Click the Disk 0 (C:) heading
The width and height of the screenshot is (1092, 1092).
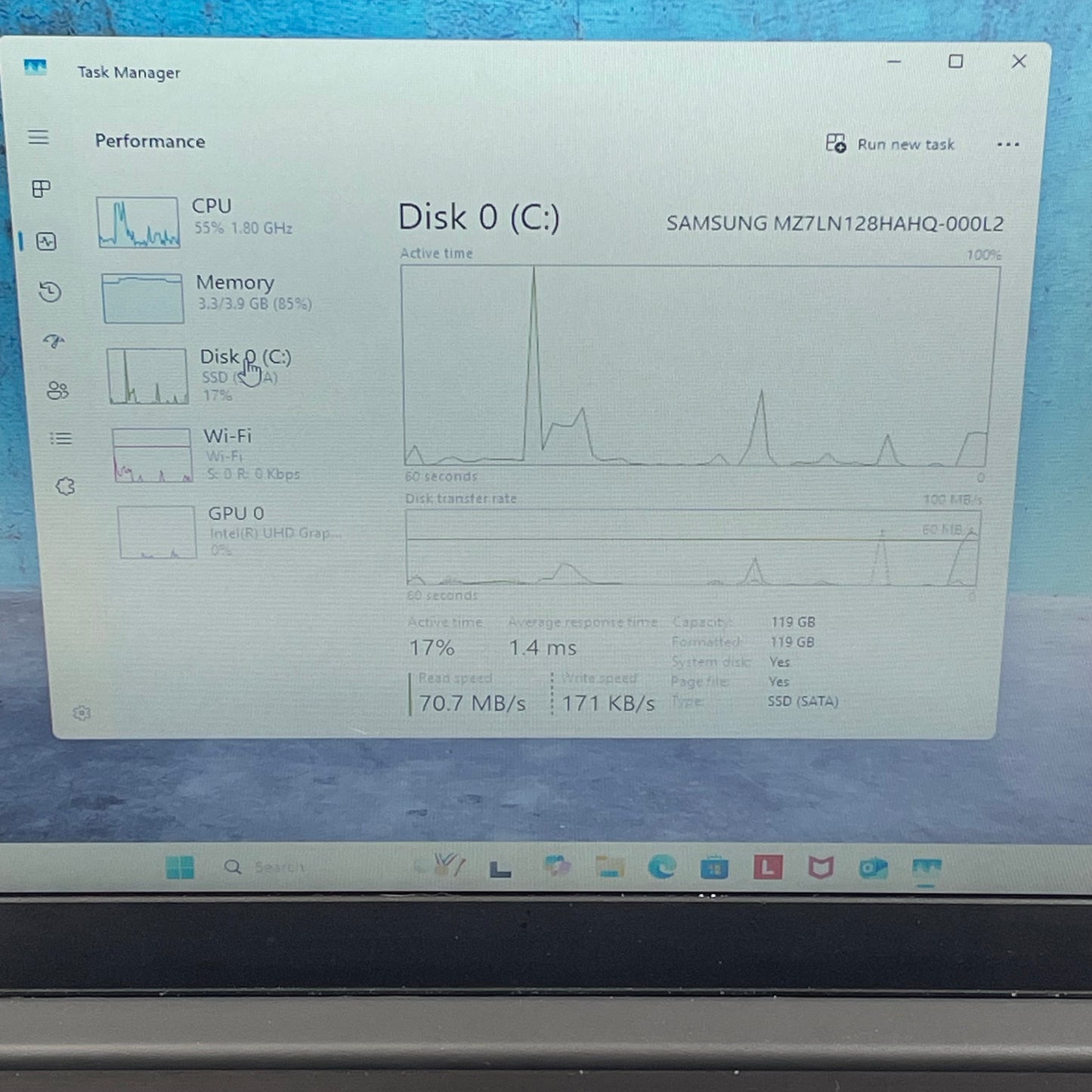(x=479, y=218)
